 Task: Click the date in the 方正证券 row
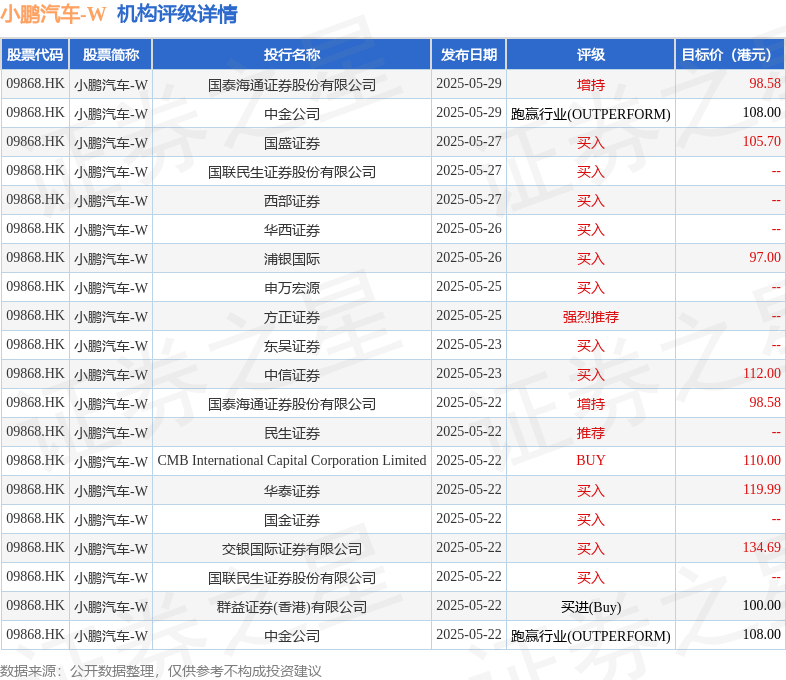[469, 315]
